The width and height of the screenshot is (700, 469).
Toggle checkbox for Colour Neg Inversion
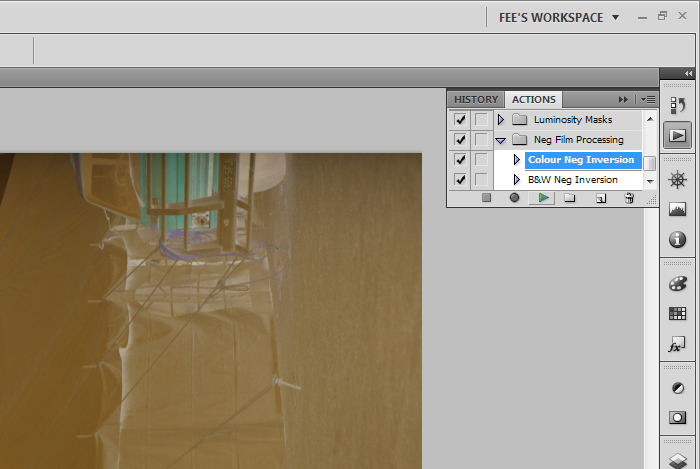460,159
